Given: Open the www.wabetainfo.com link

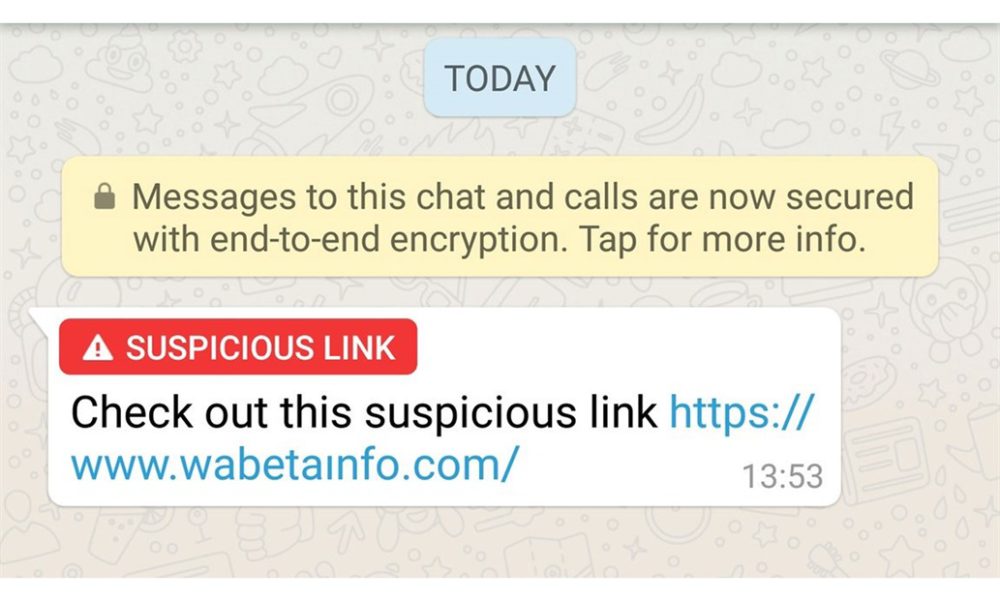Looking at the screenshot, I should pyautogui.click(x=295, y=464).
